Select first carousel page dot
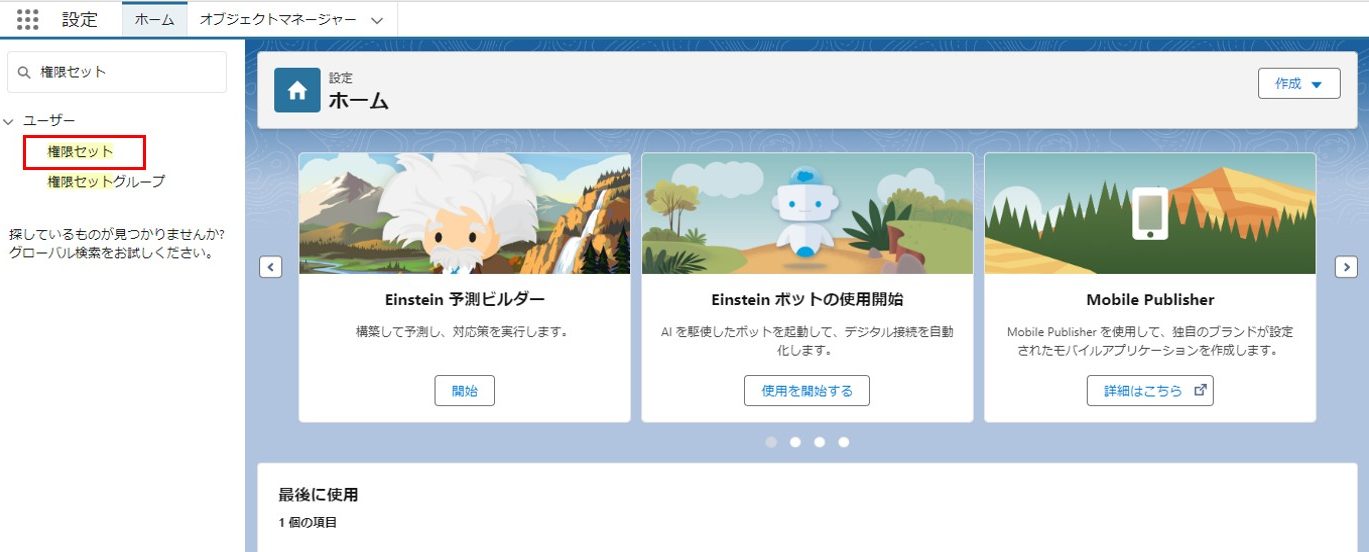 click(x=771, y=442)
